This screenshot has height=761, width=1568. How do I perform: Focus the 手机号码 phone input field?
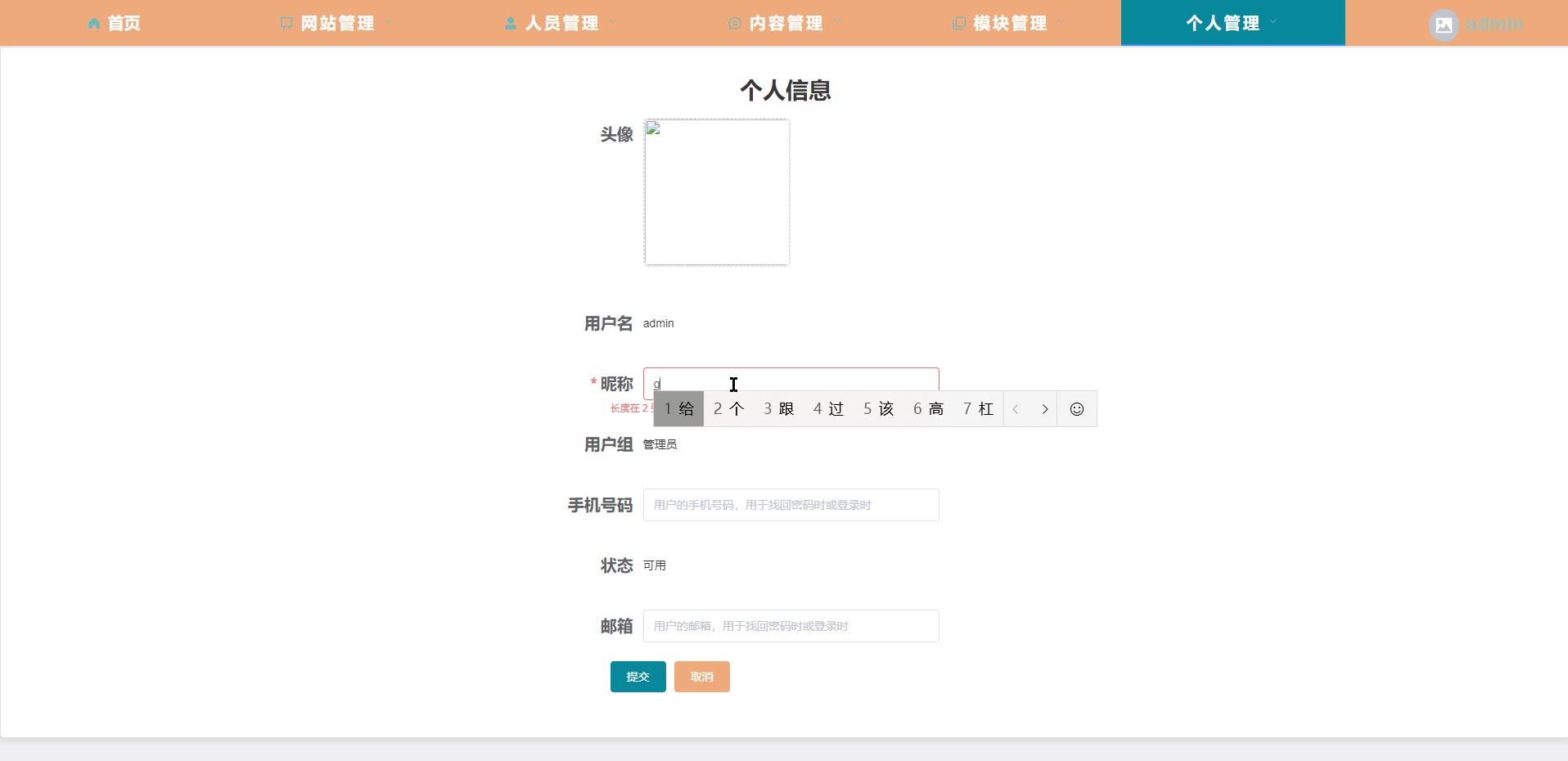pyautogui.click(x=791, y=505)
